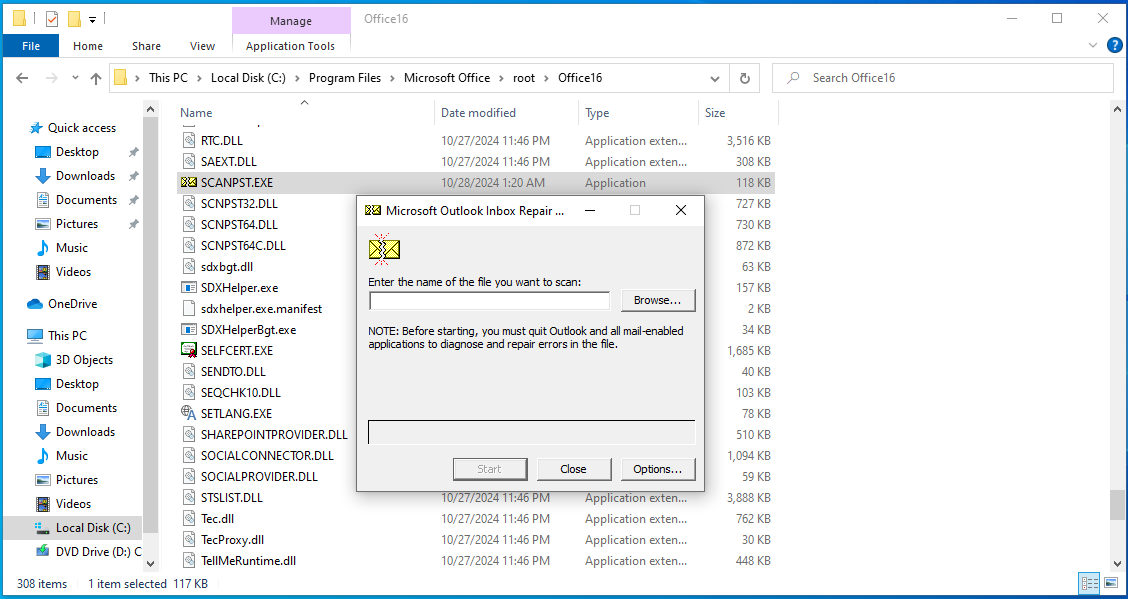Click Office16 in the address breadcrumb
The width and height of the screenshot is (1128, 599).
580,78
